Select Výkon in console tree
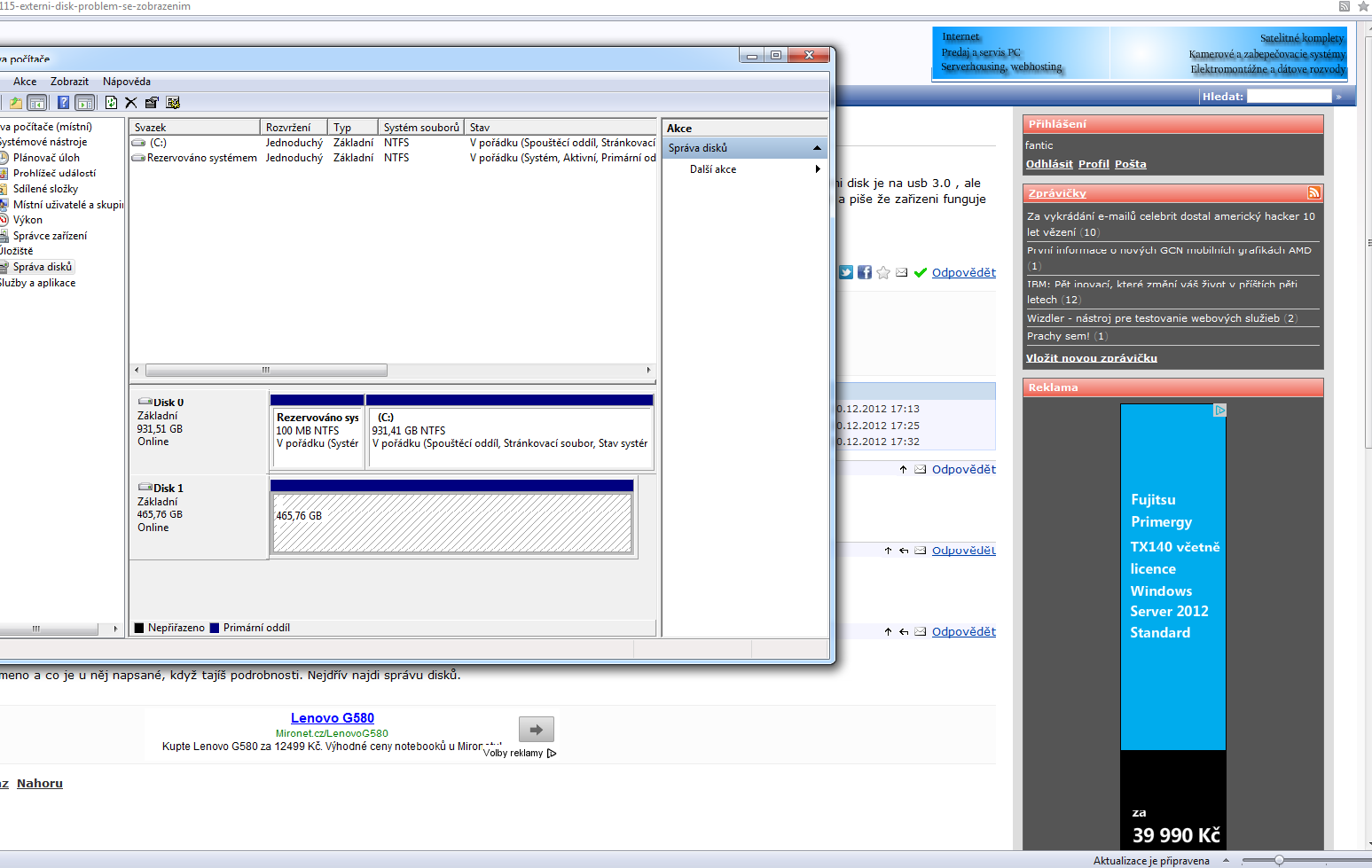Screen dimensions: 1372x868 [27, 220]
